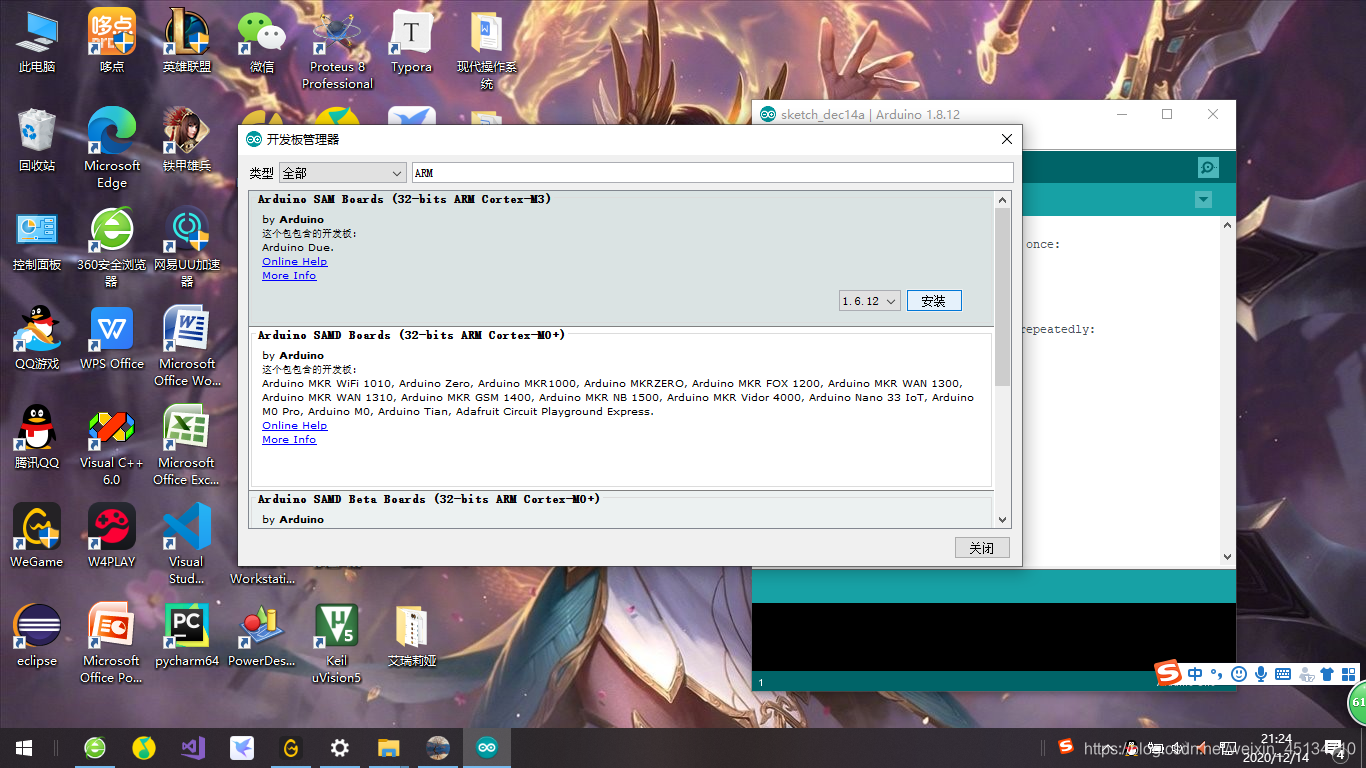Open pycharm64 desktop shortcut
Image resolution: width=1366 pixels, height=768 pixels.
tap(187, 636)
